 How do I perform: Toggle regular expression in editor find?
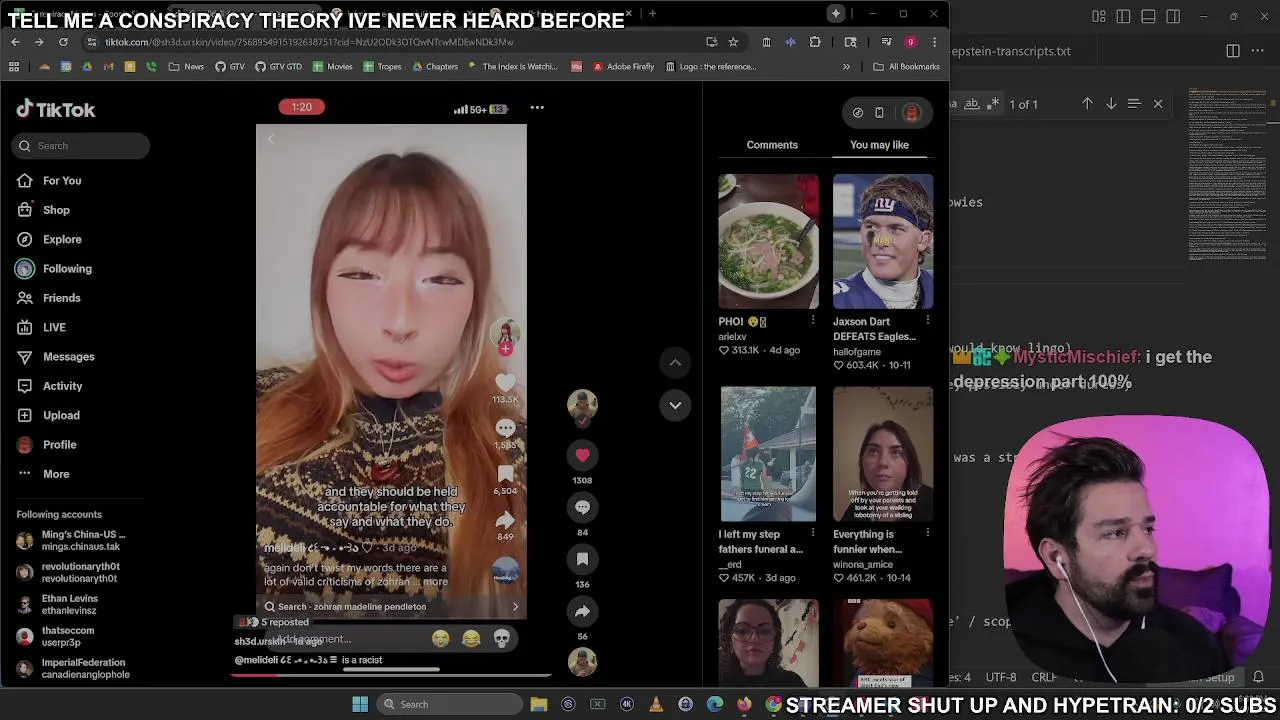click(x=994, y=104)
